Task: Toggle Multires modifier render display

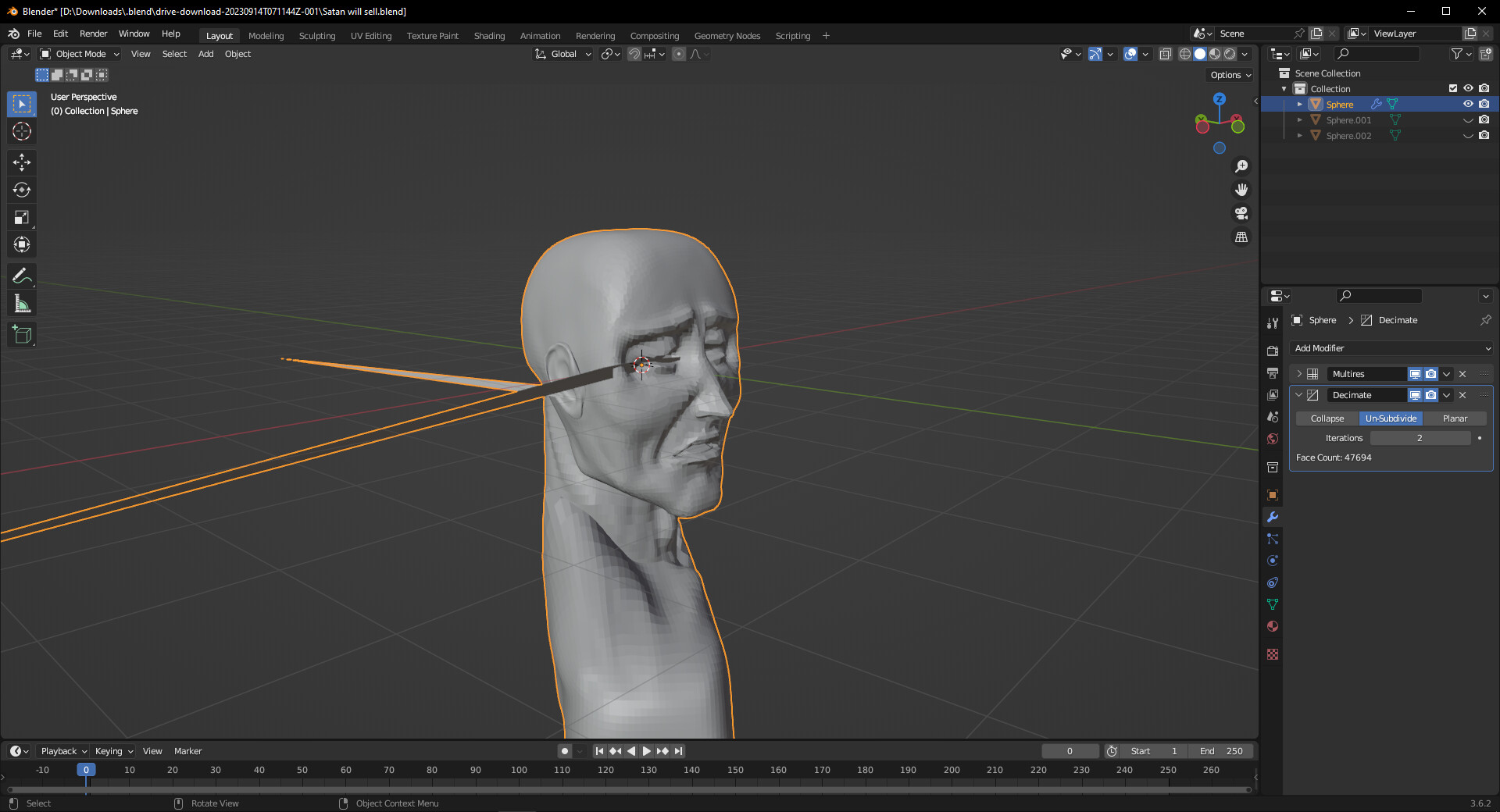Action: coord(1430,374)
